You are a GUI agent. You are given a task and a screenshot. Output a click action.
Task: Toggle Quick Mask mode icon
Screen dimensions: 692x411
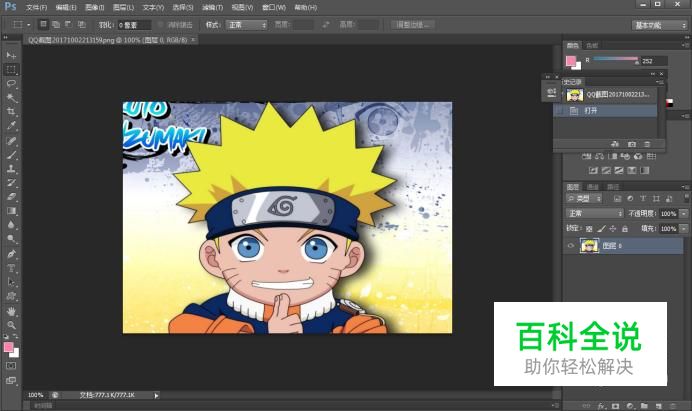click(x=11, y=366)
